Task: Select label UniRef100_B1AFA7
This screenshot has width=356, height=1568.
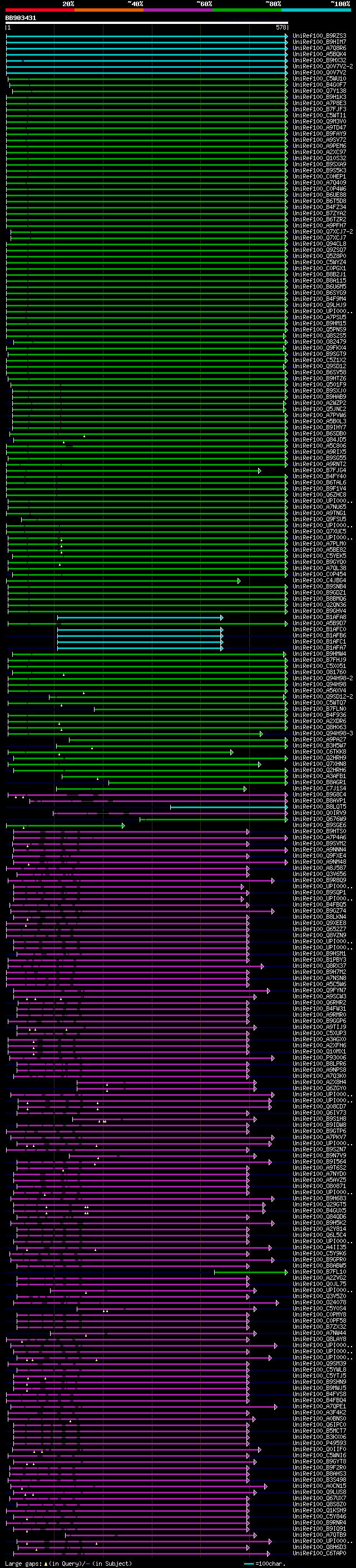Action: (319, 647)
